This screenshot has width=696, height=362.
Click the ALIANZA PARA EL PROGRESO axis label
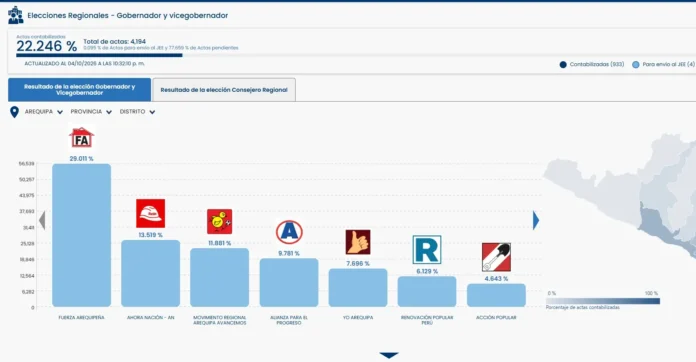click(289, 320)
